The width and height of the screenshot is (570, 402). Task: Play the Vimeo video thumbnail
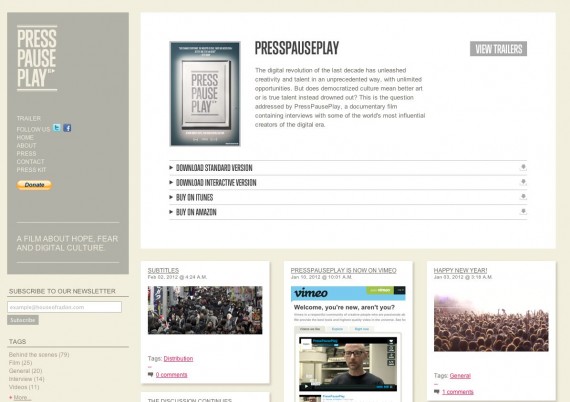(348, 364)
